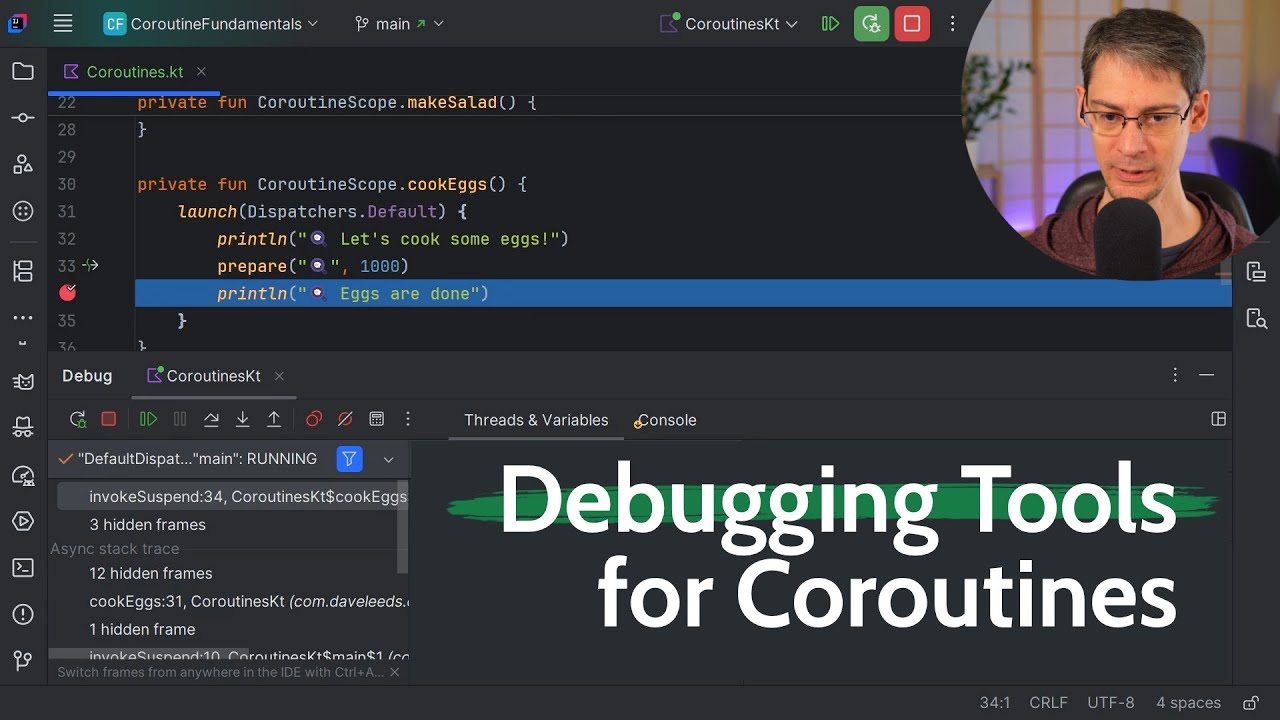This screenshot has height=720, width=1280.
Task: Click the 4 spaces indent setting
Action: click(x=1188, y=703)
